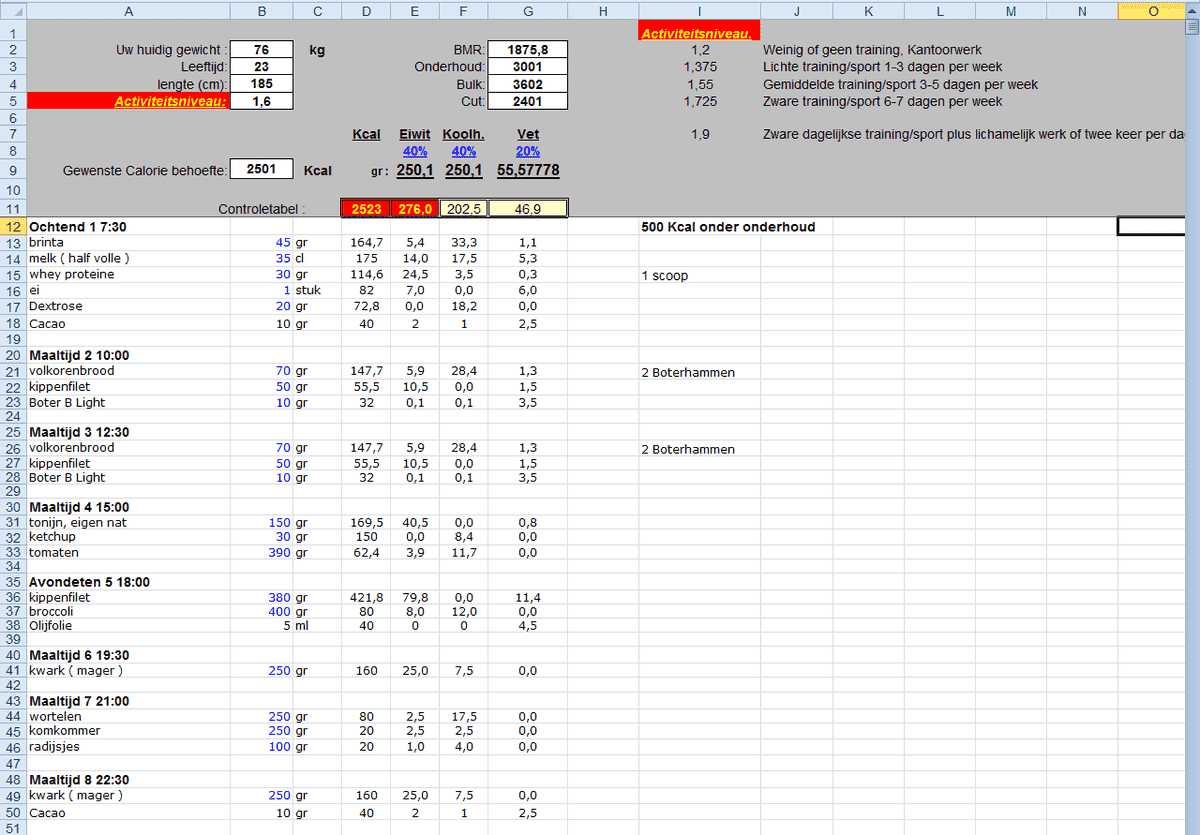Click the Leeftijd value cell showing 23
The height and width of the screenshot is (835, 1200).
[261, 66]
